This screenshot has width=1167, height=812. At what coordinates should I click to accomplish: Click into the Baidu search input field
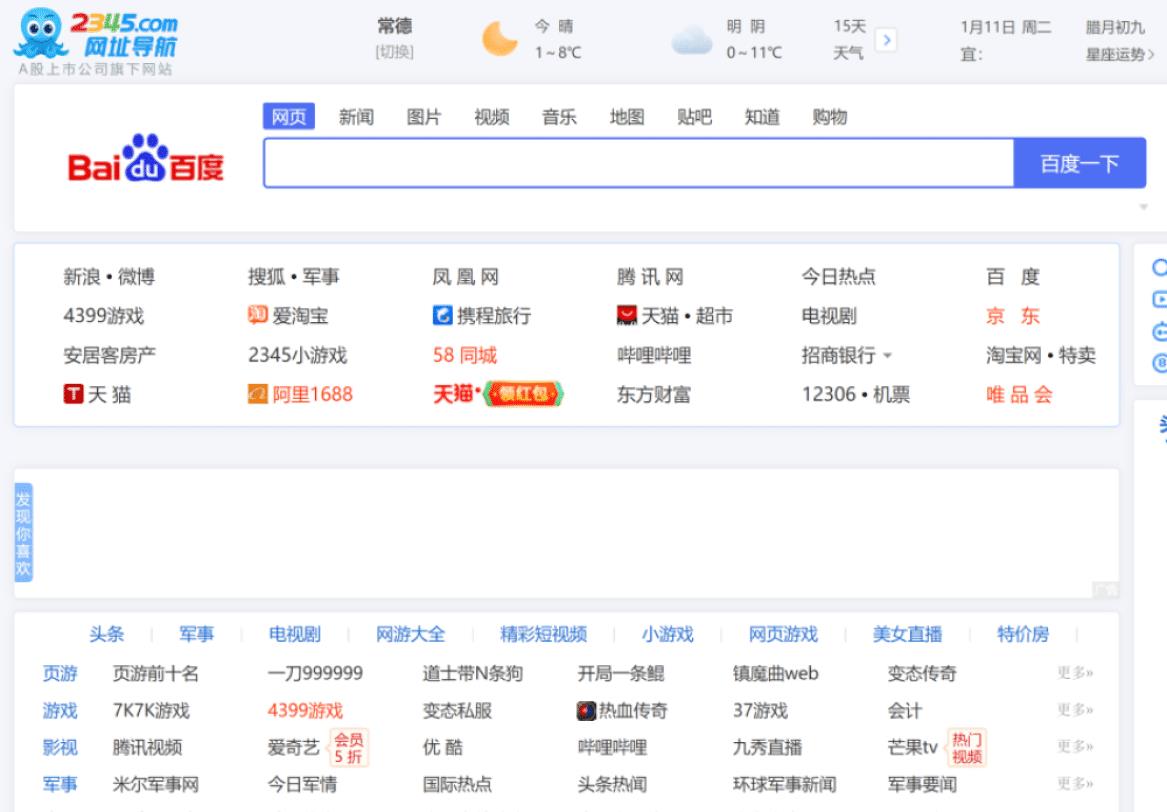[x=639, y=163]
